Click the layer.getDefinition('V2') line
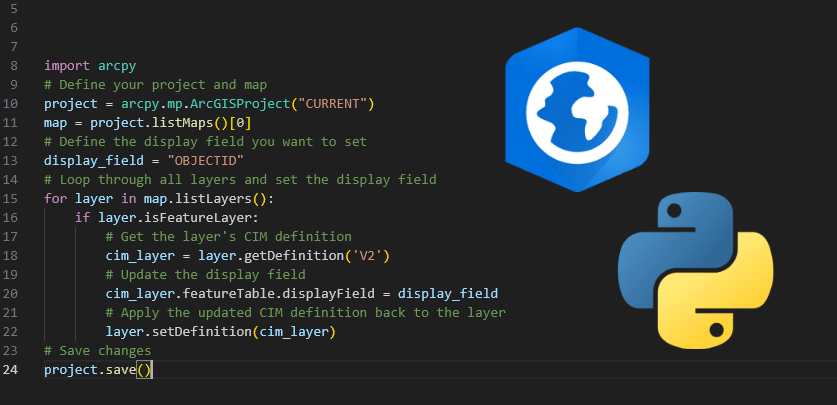Screen dimensions: 837x405 [x=248, y=256]
